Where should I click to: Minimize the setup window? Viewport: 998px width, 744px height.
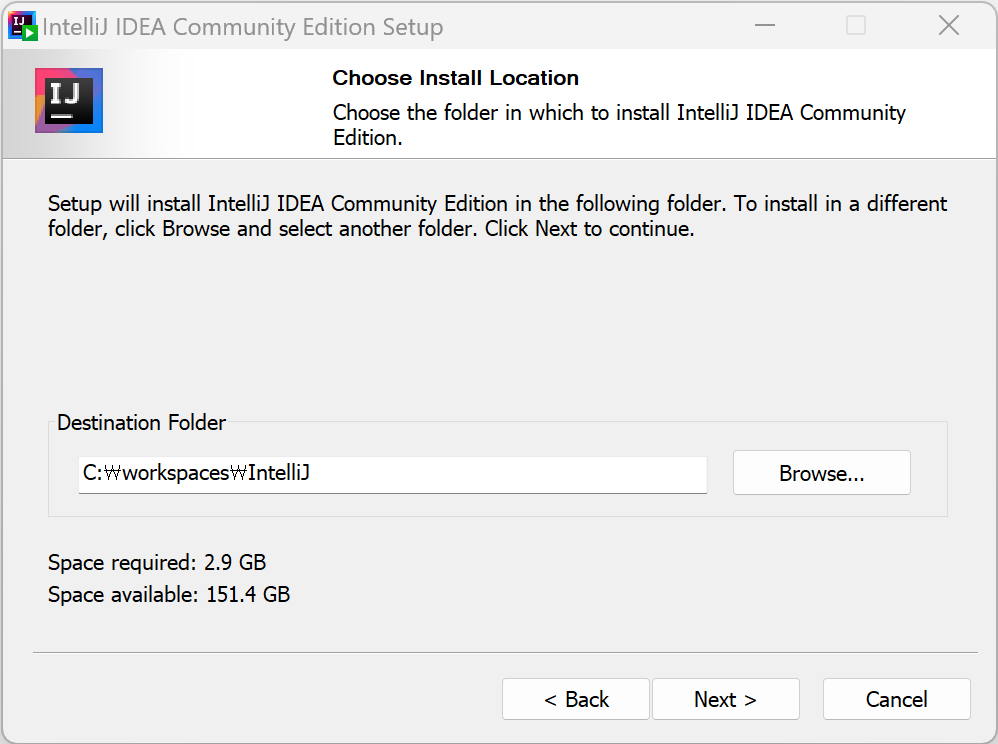coord(764,25)
